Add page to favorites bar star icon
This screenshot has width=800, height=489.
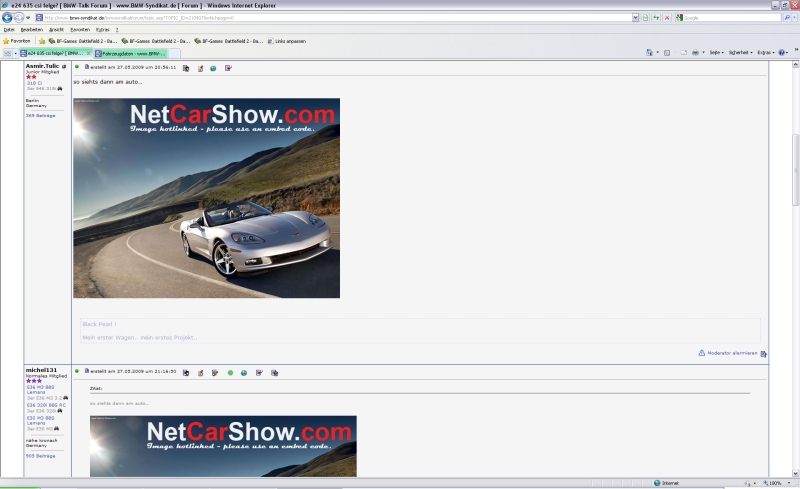click(42, 41)
